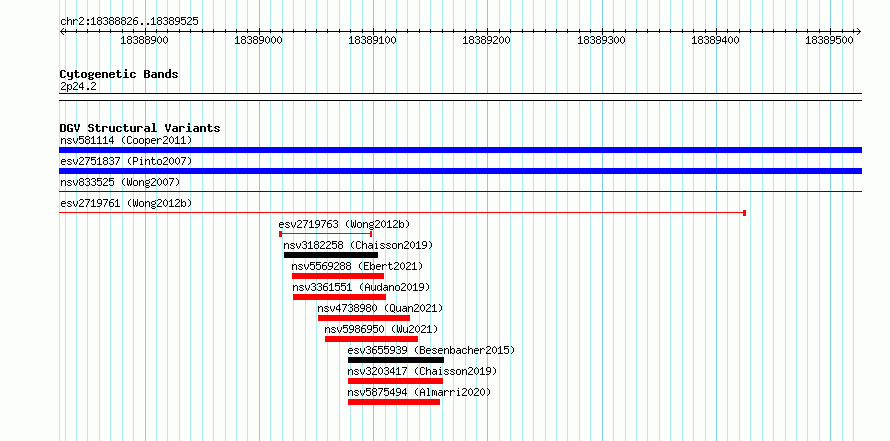Open the esv3655939 (Besenbacher2015) variant label
890x441 pixels.
431,350
